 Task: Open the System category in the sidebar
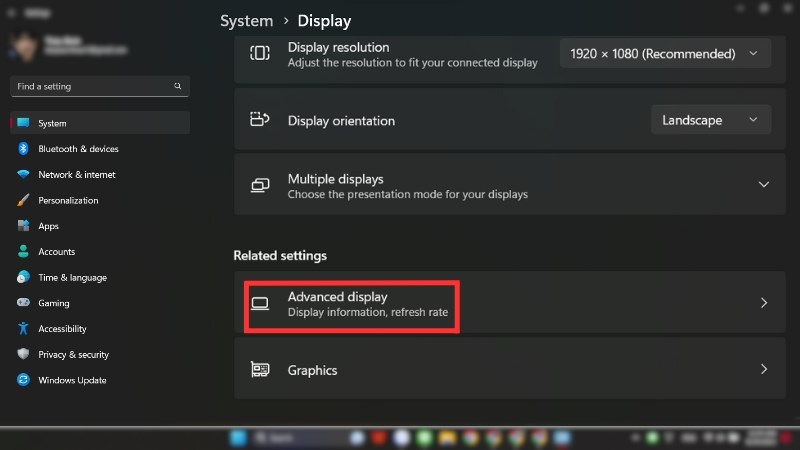(100, 123)
